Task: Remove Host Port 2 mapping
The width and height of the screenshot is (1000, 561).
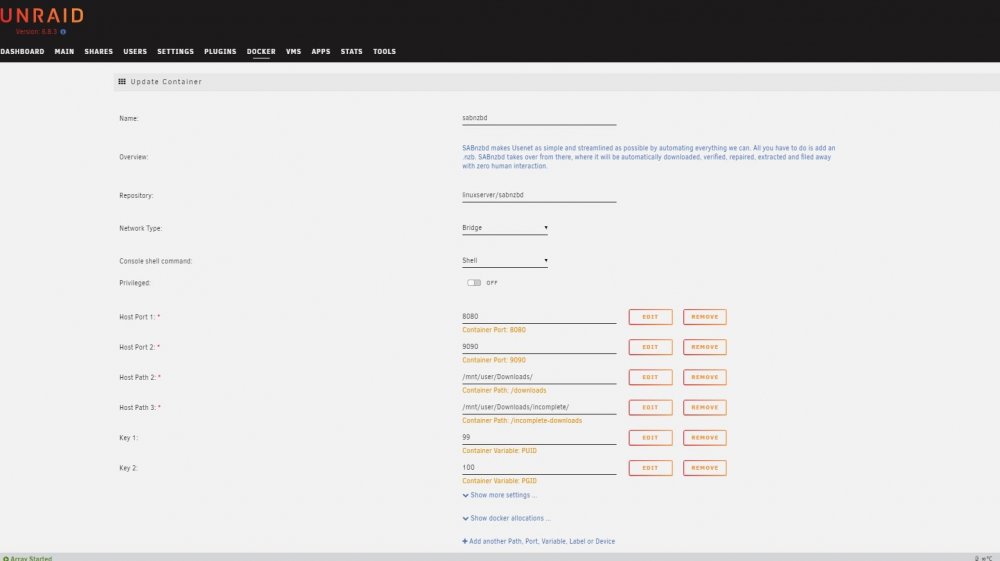Action: point(705,347)
